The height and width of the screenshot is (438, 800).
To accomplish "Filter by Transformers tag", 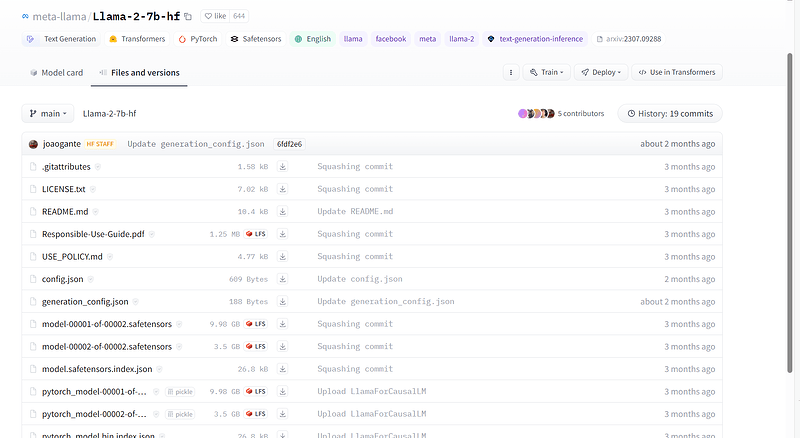I will point(137,39).
